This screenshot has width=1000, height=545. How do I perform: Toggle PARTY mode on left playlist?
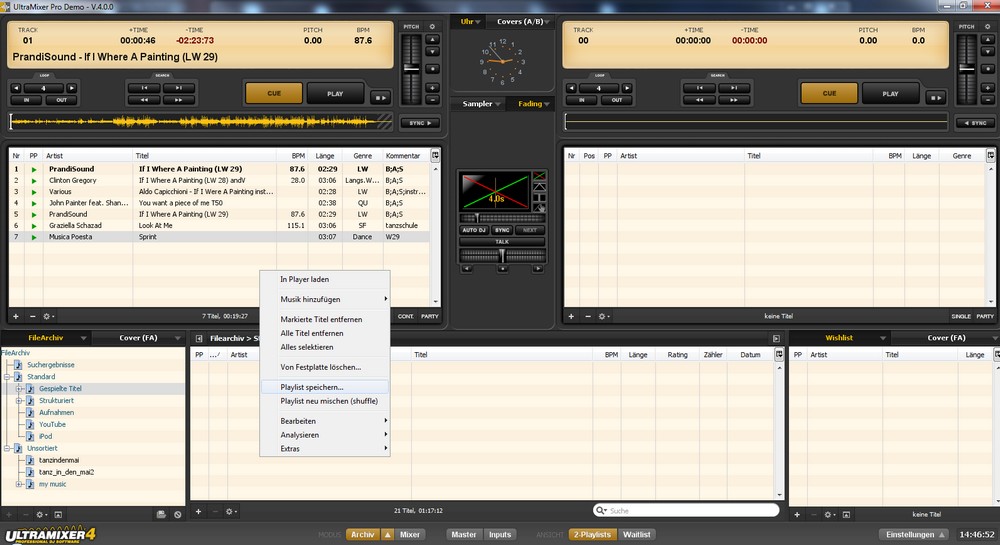click(430, 316)
